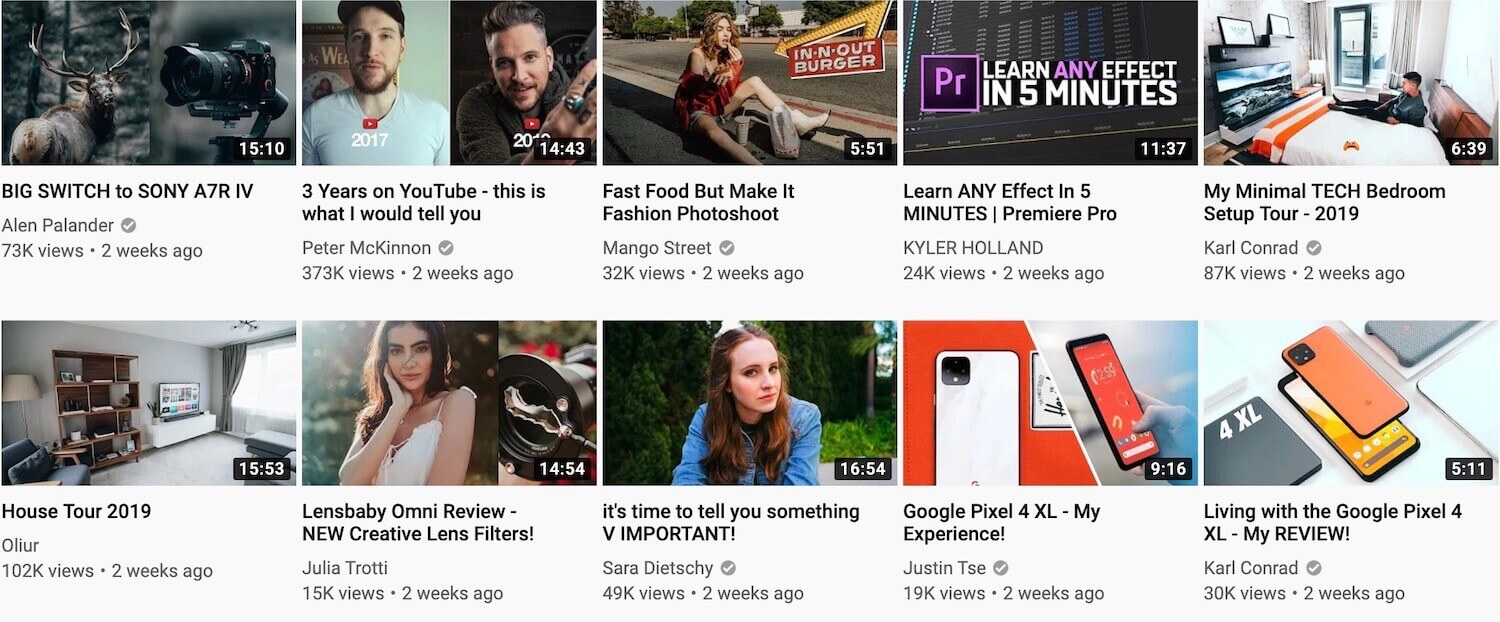The width and height of the screenshot is (1500, 622).
Task: Click the 15:10 duration badge on Sony video
Action: (x=261, y=149)
